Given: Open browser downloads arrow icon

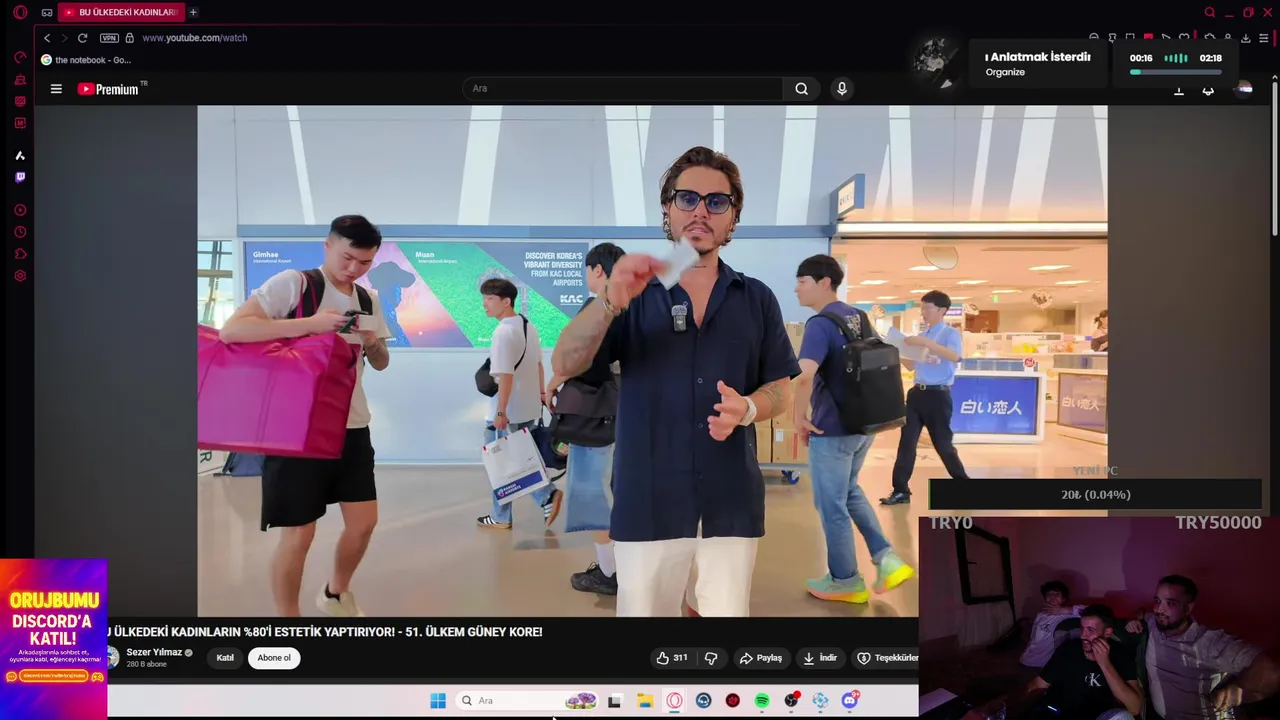Looking at the screenshot, I should (1245, 38).
